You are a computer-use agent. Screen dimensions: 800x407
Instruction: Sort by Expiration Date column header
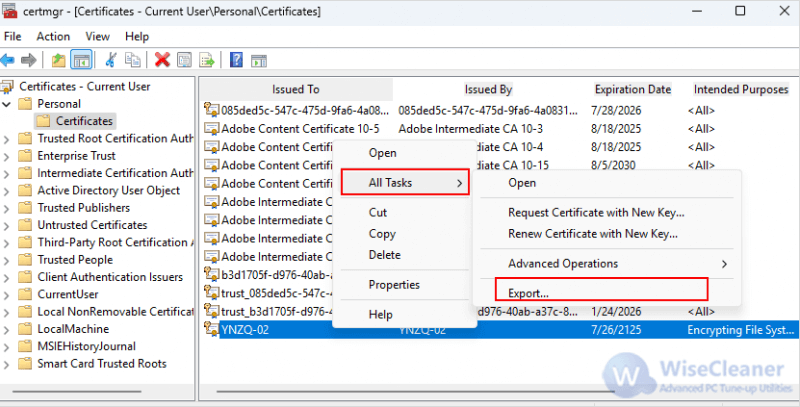(632, 89)
